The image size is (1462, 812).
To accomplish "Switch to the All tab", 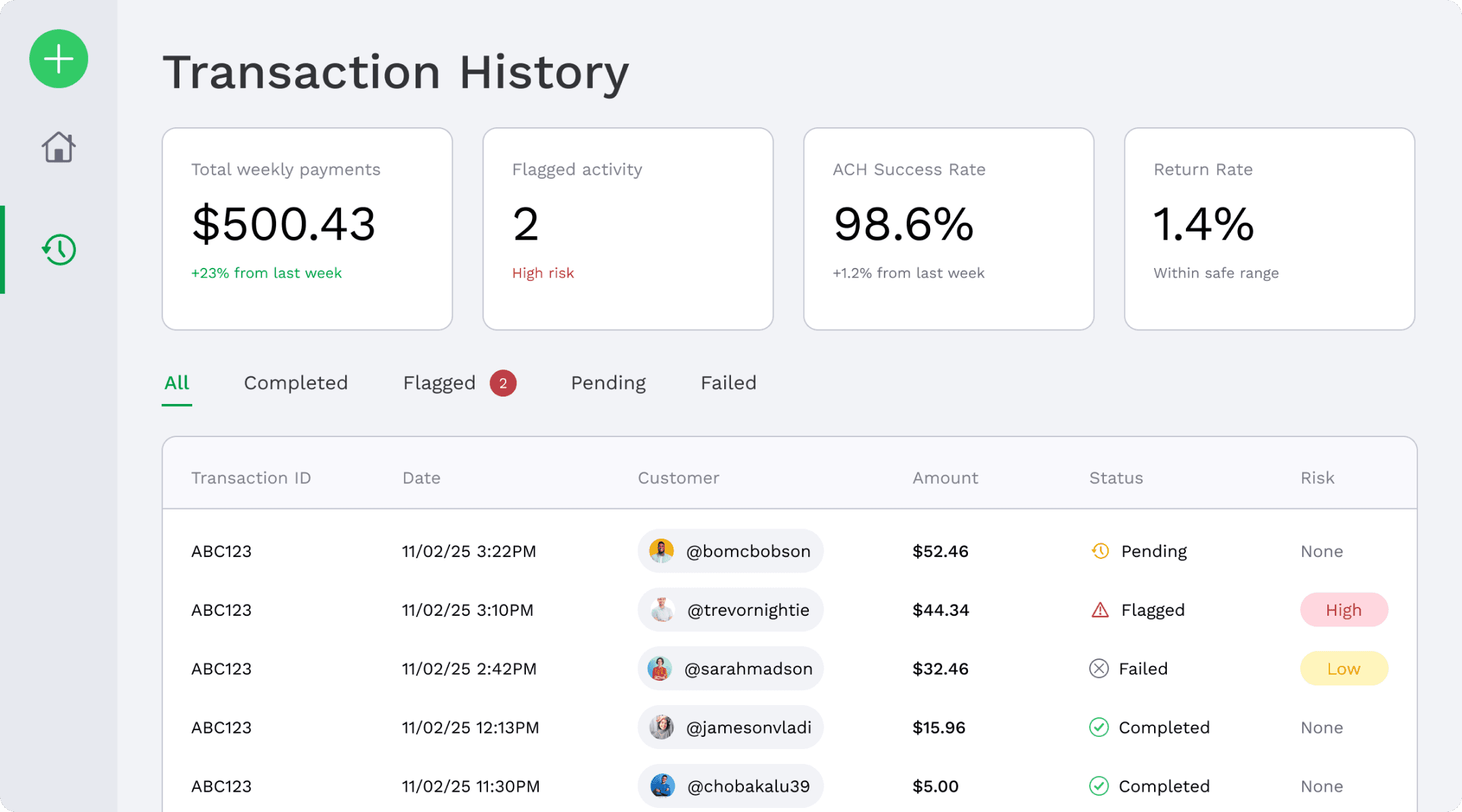I will click(177, 383).
